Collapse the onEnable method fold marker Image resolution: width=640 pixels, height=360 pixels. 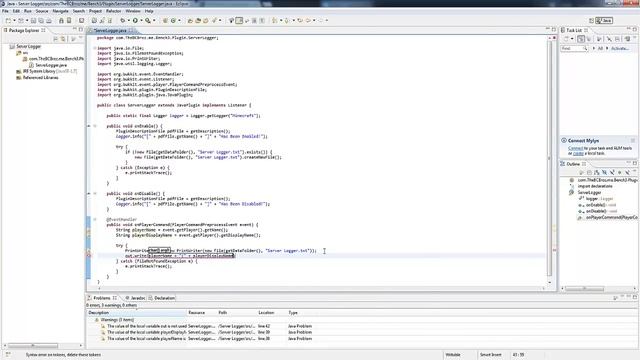[x=95, y=126]
